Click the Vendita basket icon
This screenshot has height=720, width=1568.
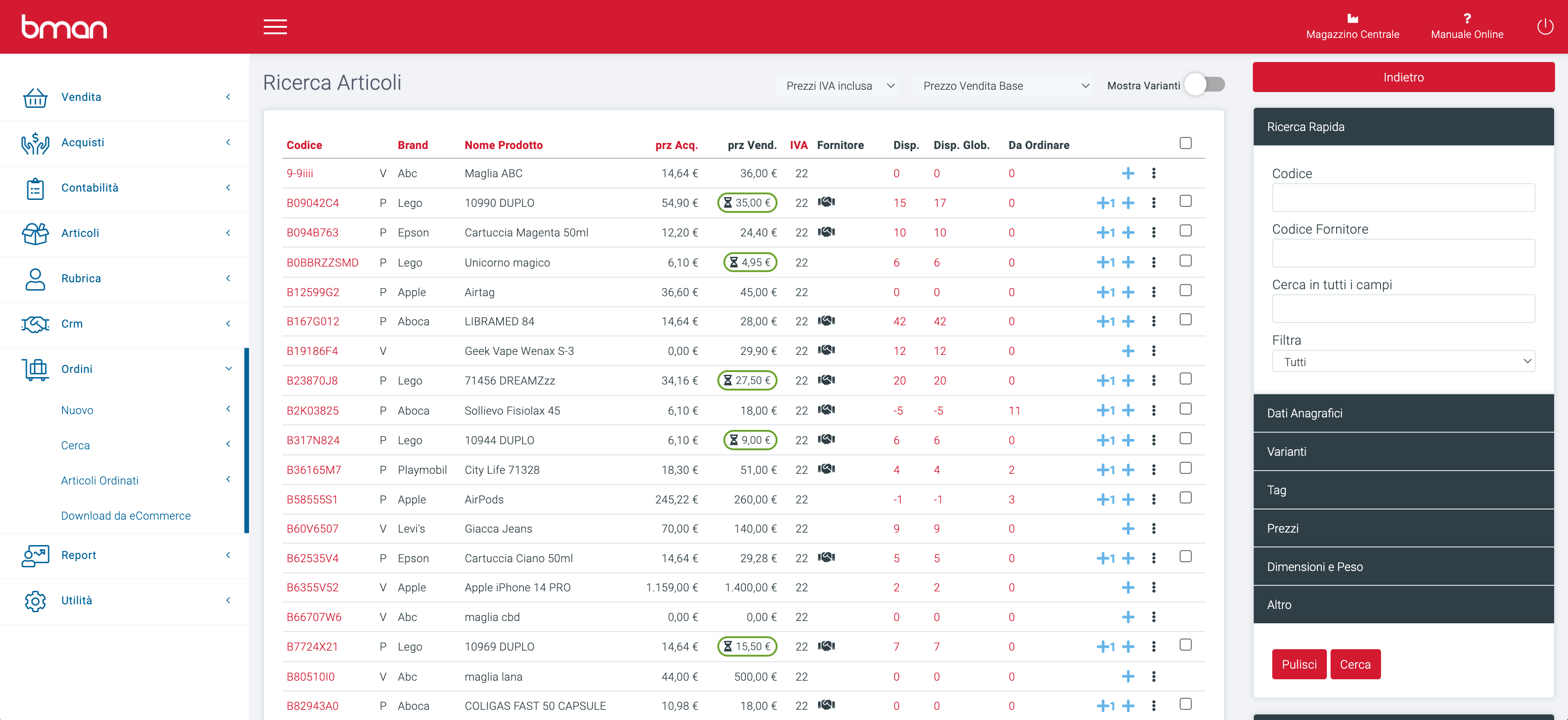pos(35,97)
